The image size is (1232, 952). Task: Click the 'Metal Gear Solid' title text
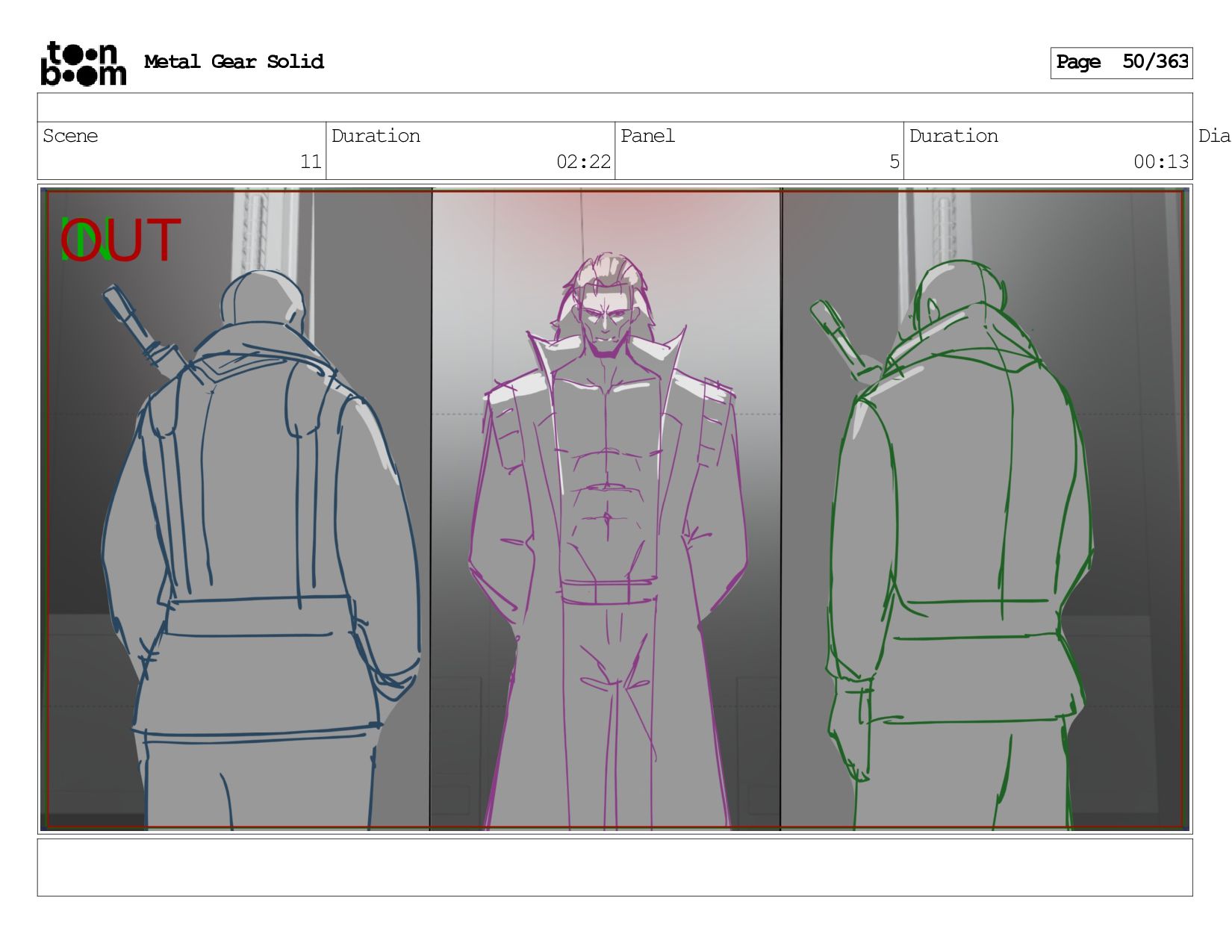click(x=234, y=61)
